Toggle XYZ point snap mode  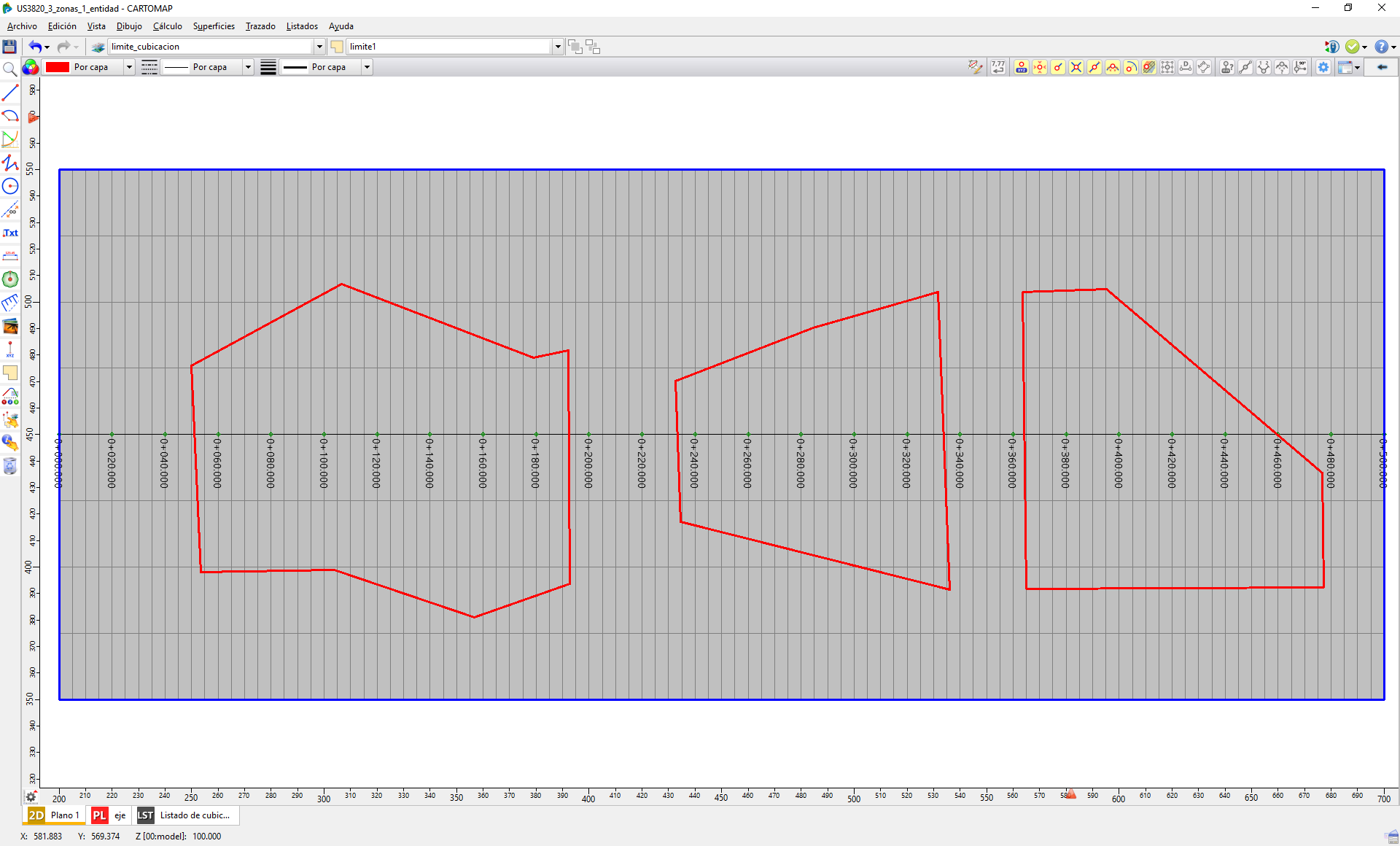(x=1022, y=67)
